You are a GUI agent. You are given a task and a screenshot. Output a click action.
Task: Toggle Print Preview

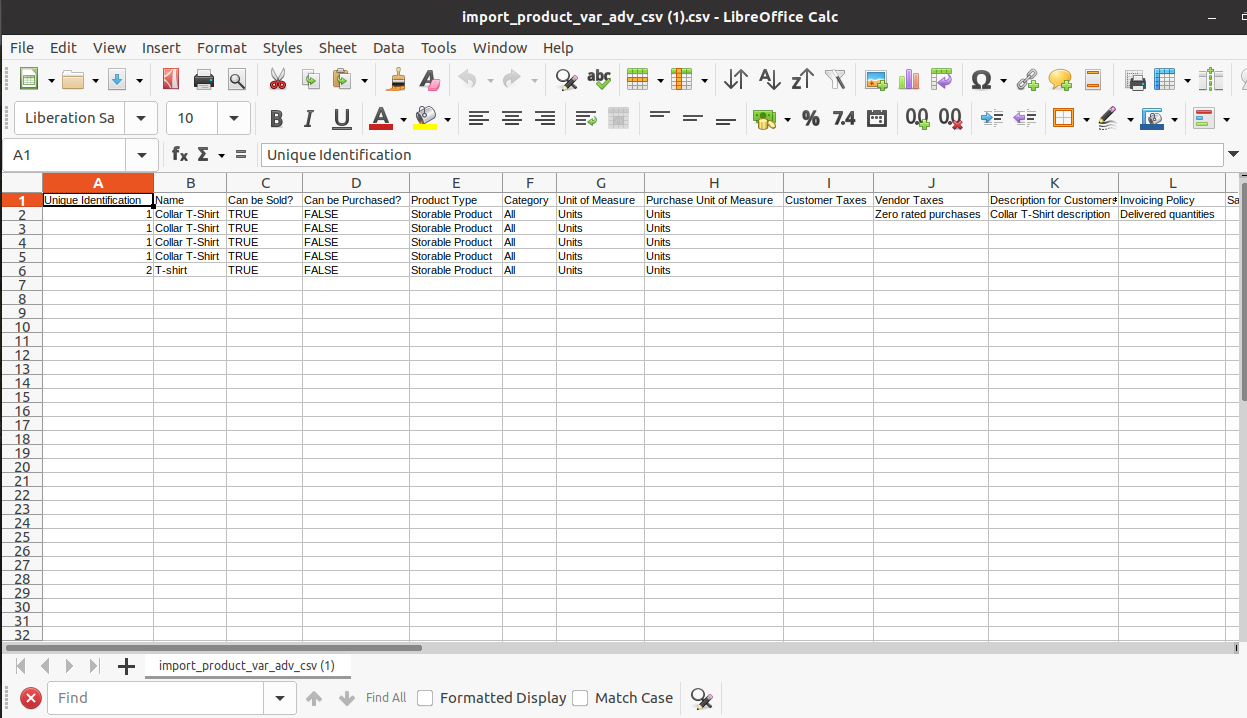[x=237, y=79]
